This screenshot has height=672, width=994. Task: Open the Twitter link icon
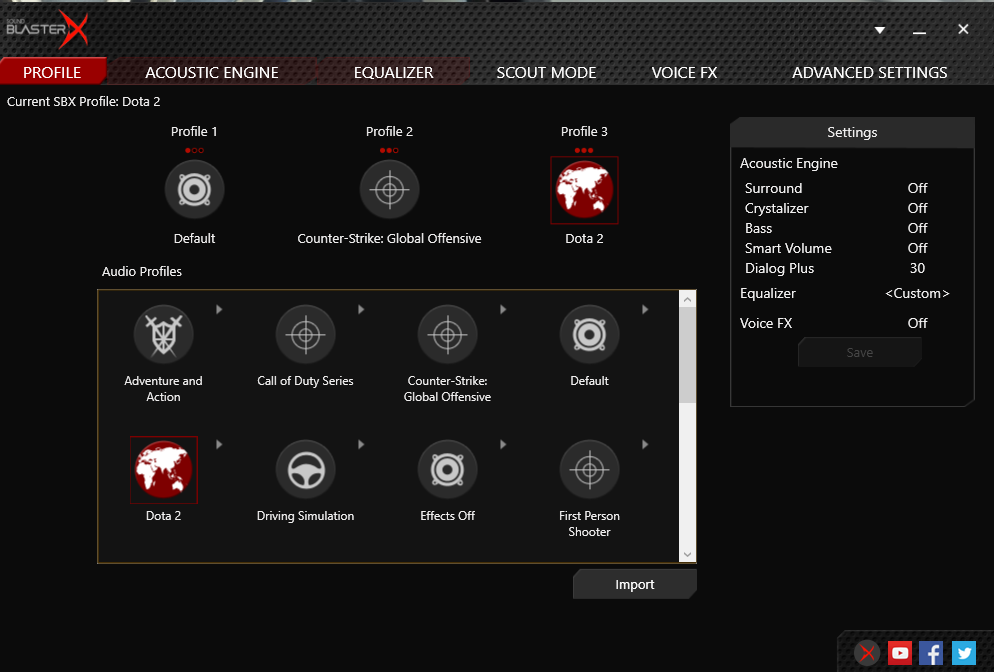(x=963, y=653)
